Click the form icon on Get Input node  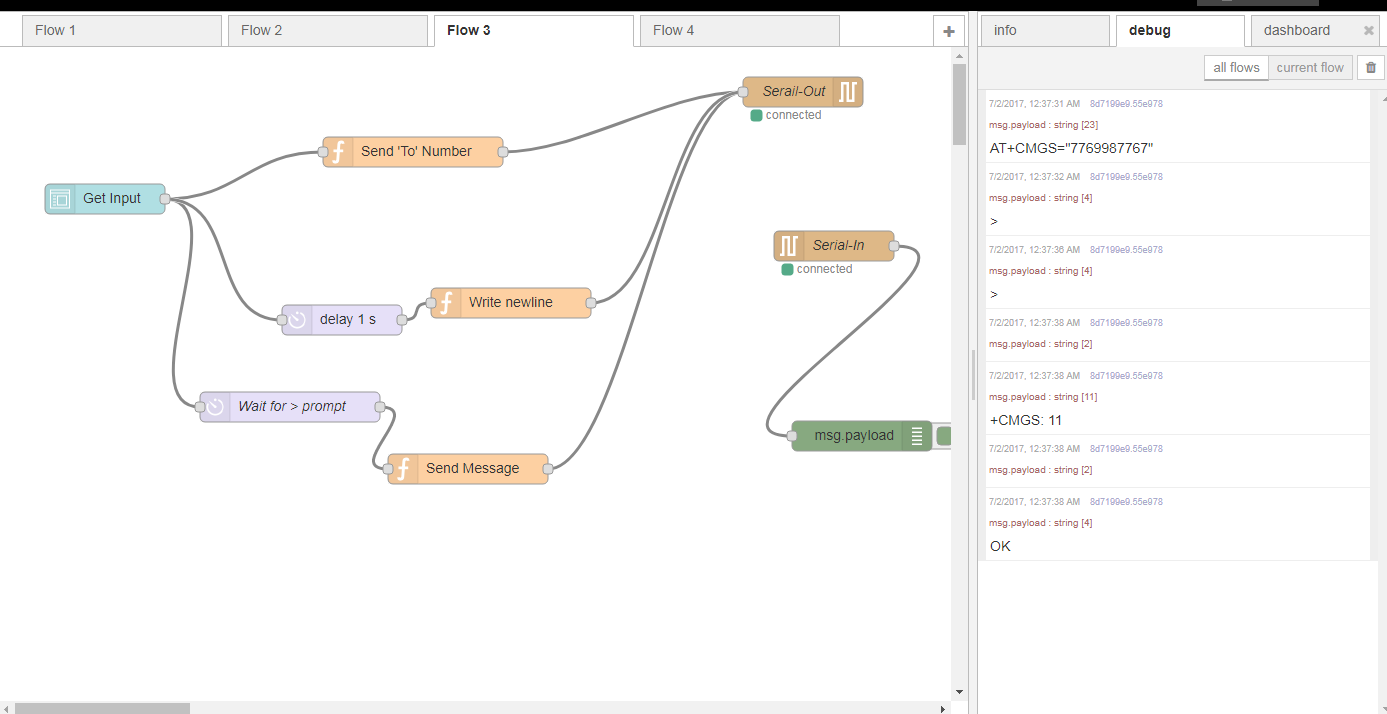pos(60,199)
